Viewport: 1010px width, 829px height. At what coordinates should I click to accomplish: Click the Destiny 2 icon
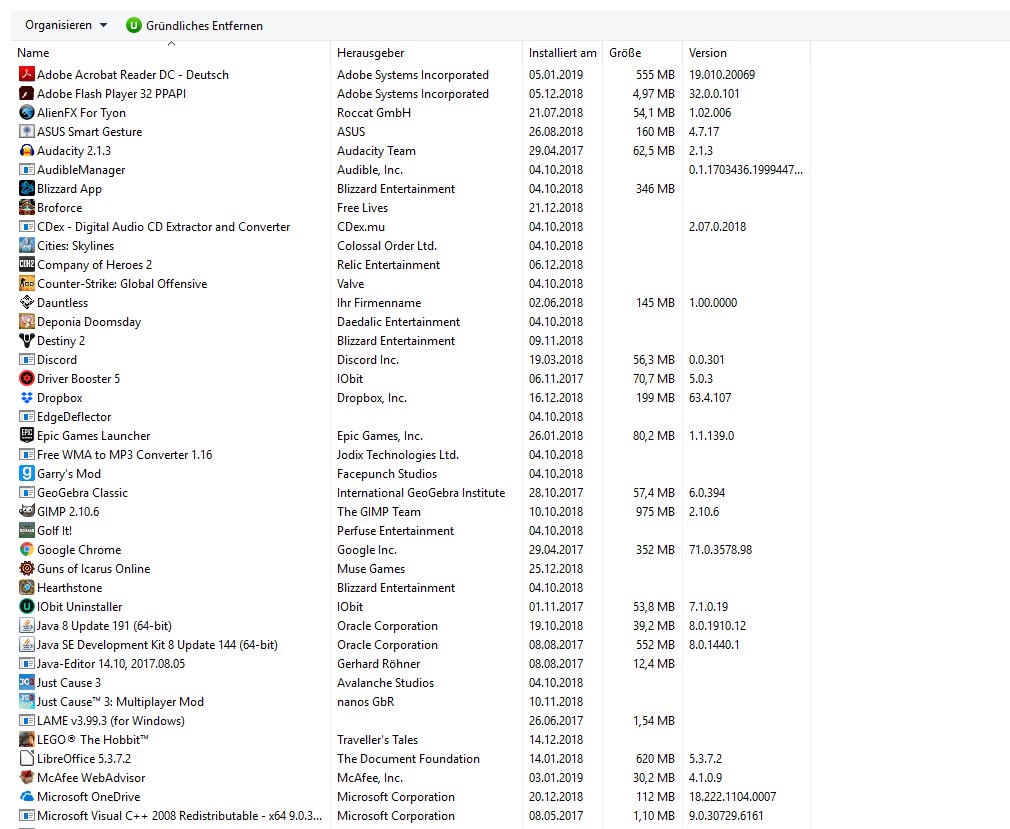click(26, 340)
